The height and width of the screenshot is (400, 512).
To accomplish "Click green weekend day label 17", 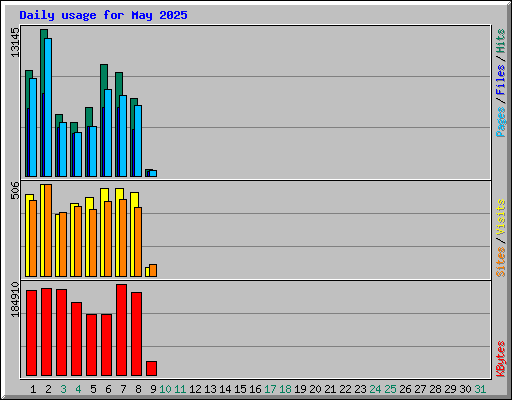I will point(270,389).
